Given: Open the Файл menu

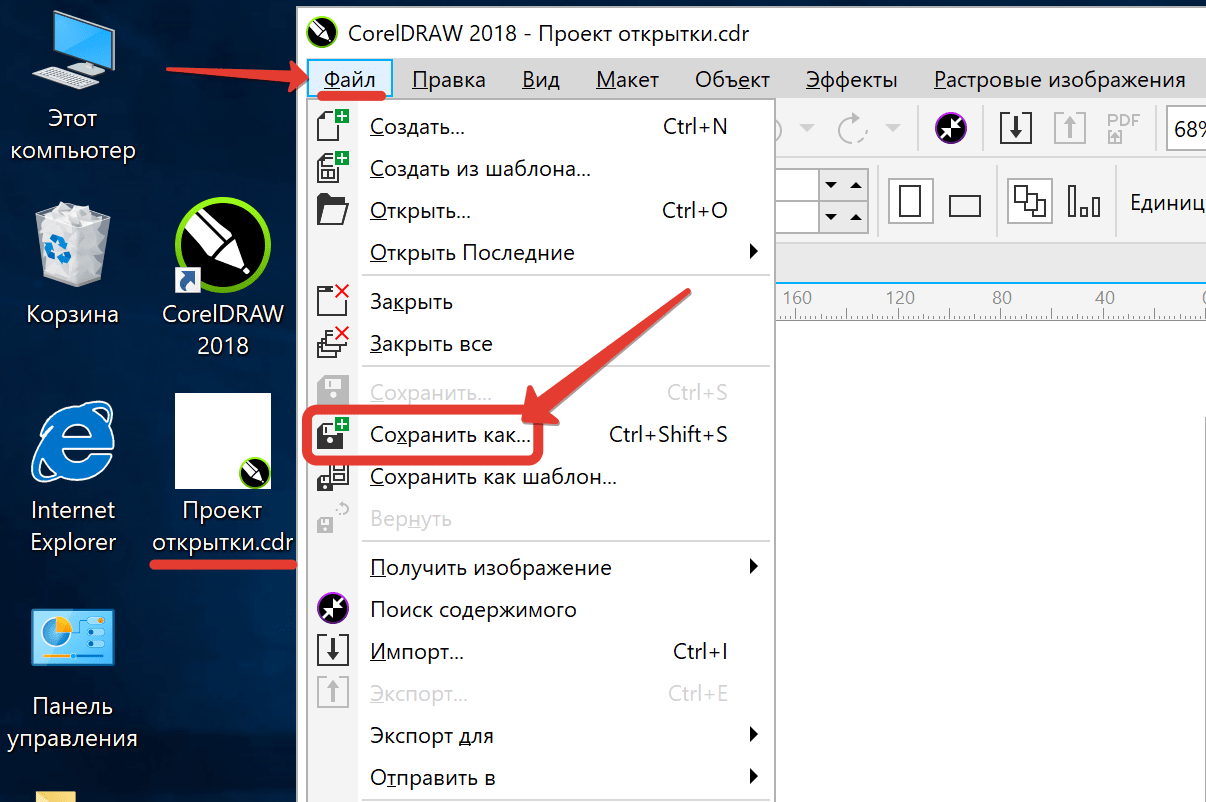Looking at the screenshot, I should point(350,80).
